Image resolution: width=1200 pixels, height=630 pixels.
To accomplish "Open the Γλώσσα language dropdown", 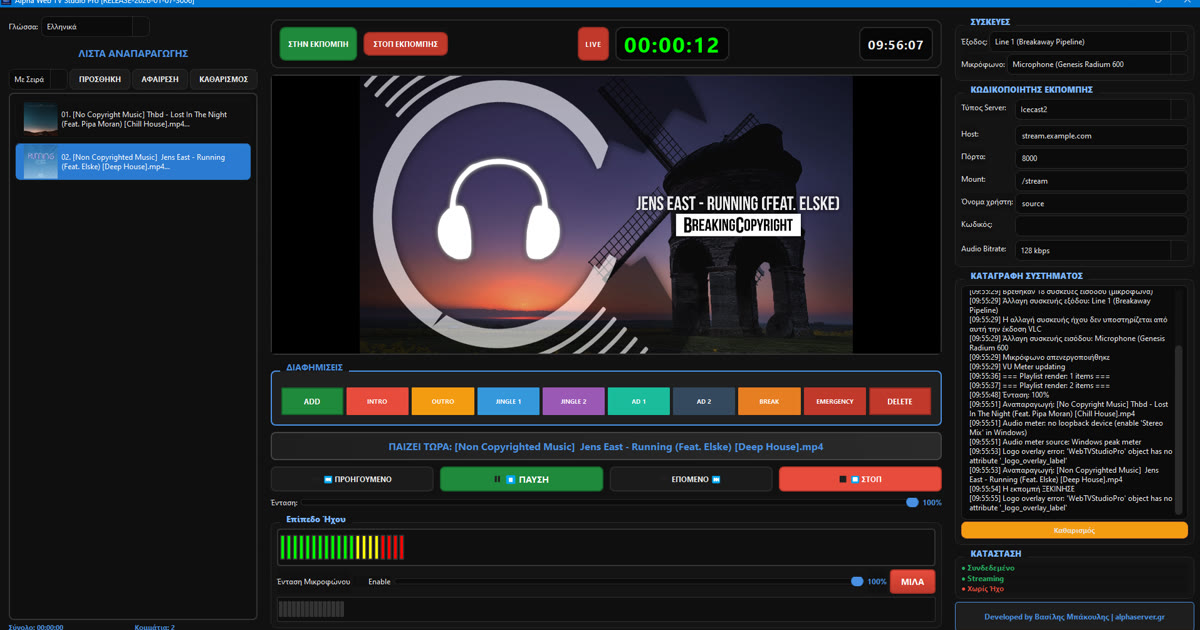I will (95, 27).
